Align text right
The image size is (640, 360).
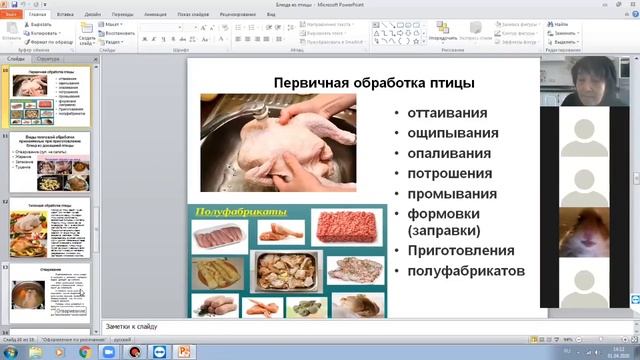click(257, 39)
